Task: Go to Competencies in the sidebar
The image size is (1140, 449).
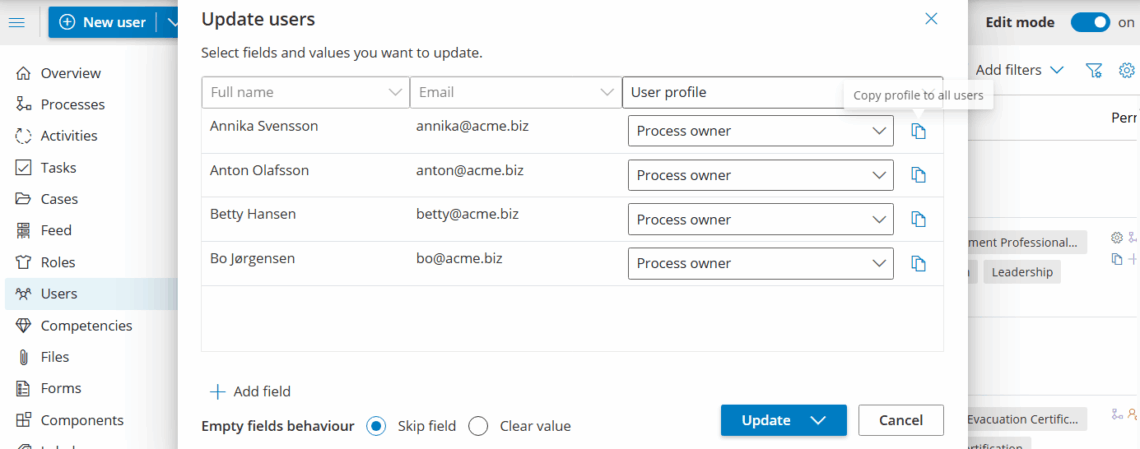Action: (x=86, y=325)
